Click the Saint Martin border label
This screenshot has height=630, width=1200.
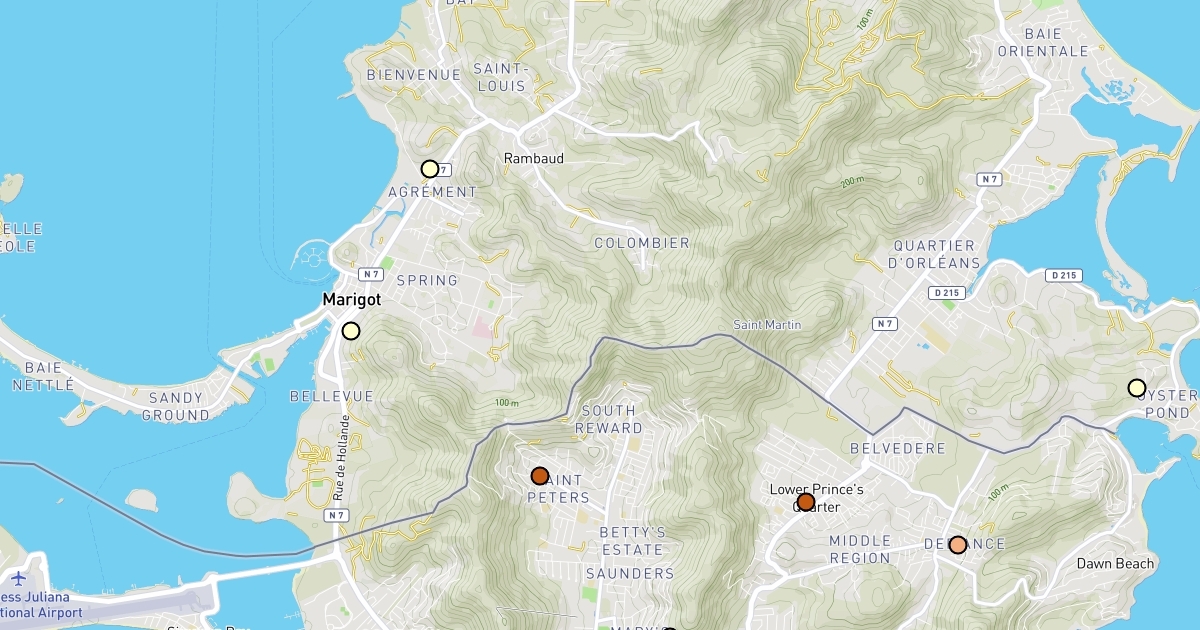point(768,325)
